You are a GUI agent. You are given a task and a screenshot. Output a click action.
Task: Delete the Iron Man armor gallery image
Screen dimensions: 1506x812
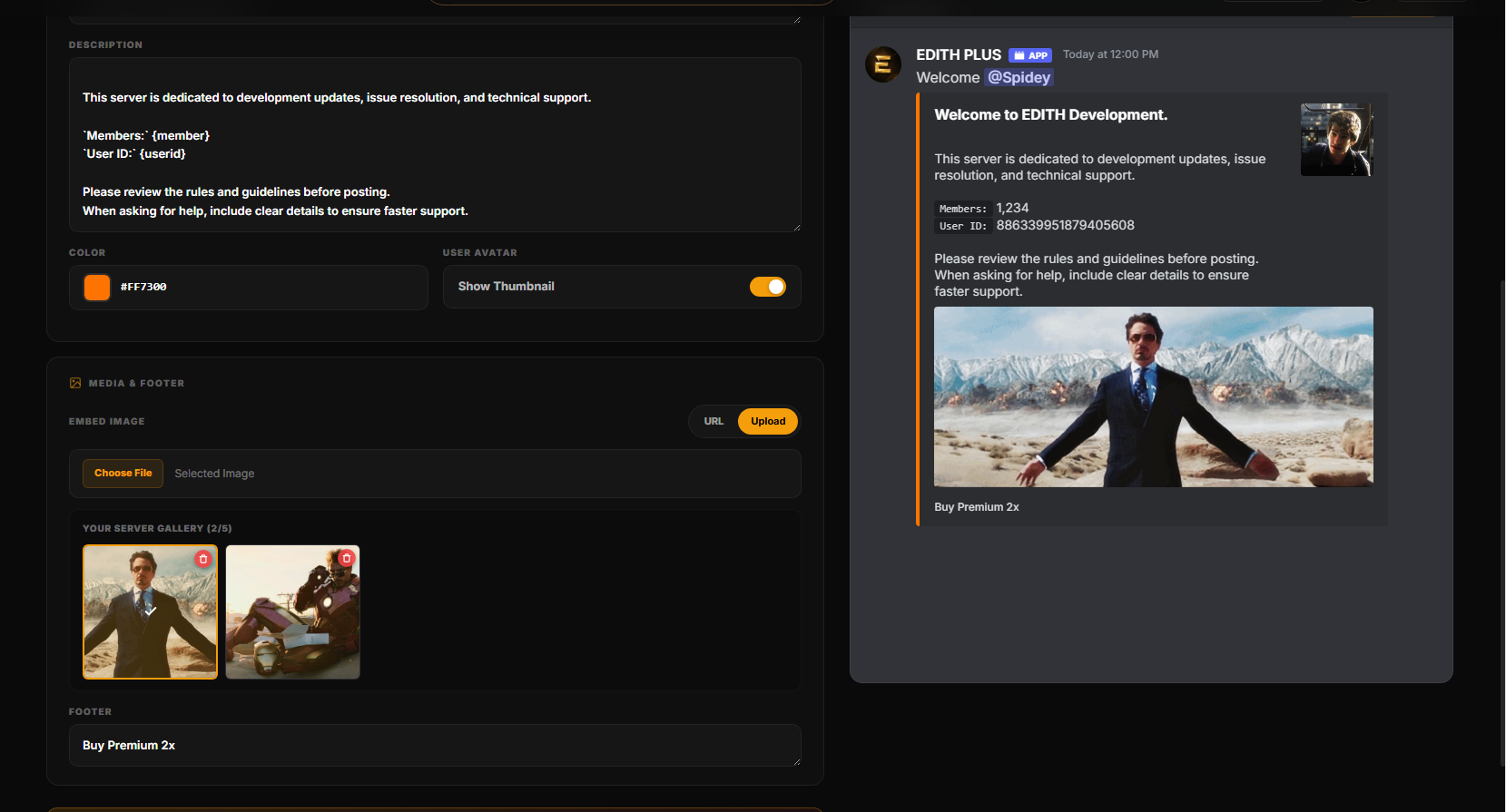(x=346, y=559)
